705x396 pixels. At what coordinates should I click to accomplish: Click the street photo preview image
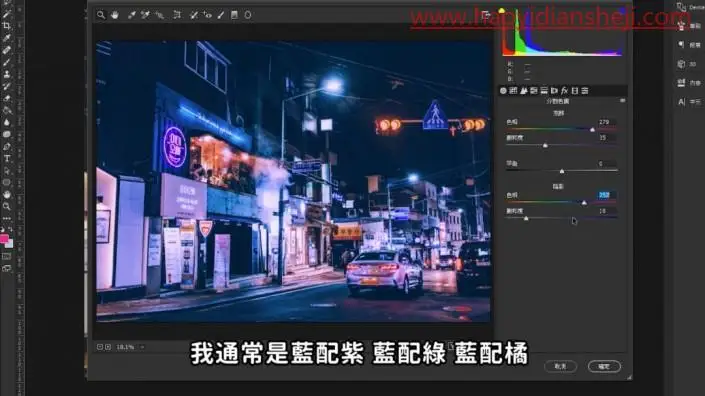tap(293, 181)
